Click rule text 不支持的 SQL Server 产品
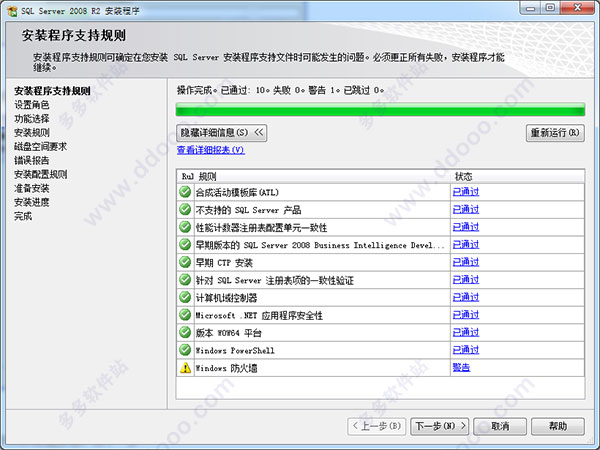This screenshot has height=450, width=600. pos(248,210)
